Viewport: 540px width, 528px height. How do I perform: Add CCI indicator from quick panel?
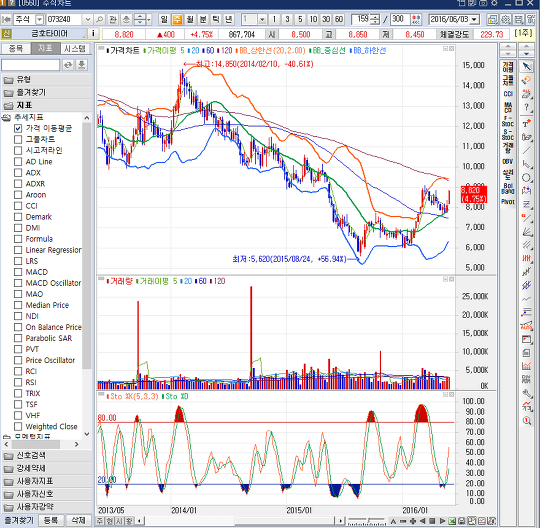point(508,94)
